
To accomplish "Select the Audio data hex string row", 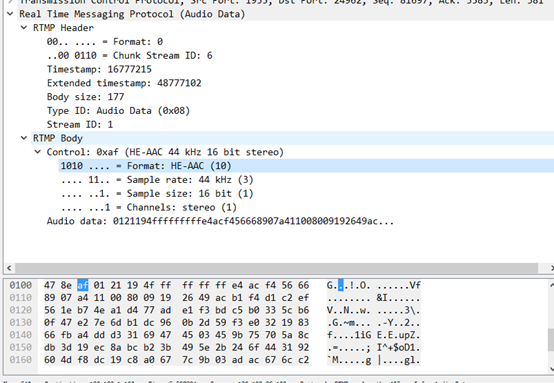I will tap(220, 221).
